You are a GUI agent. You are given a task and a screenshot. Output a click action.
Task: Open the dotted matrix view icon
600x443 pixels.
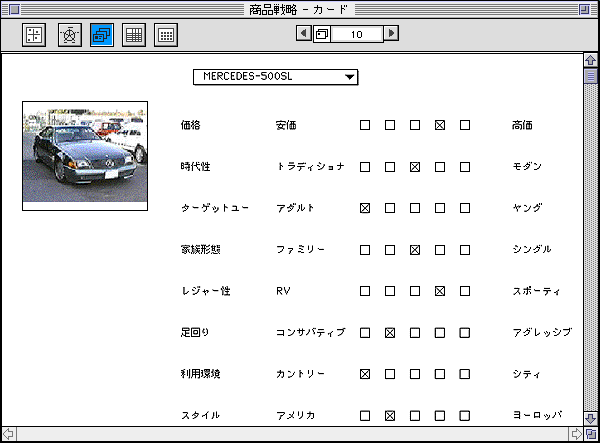click(166, 35)
